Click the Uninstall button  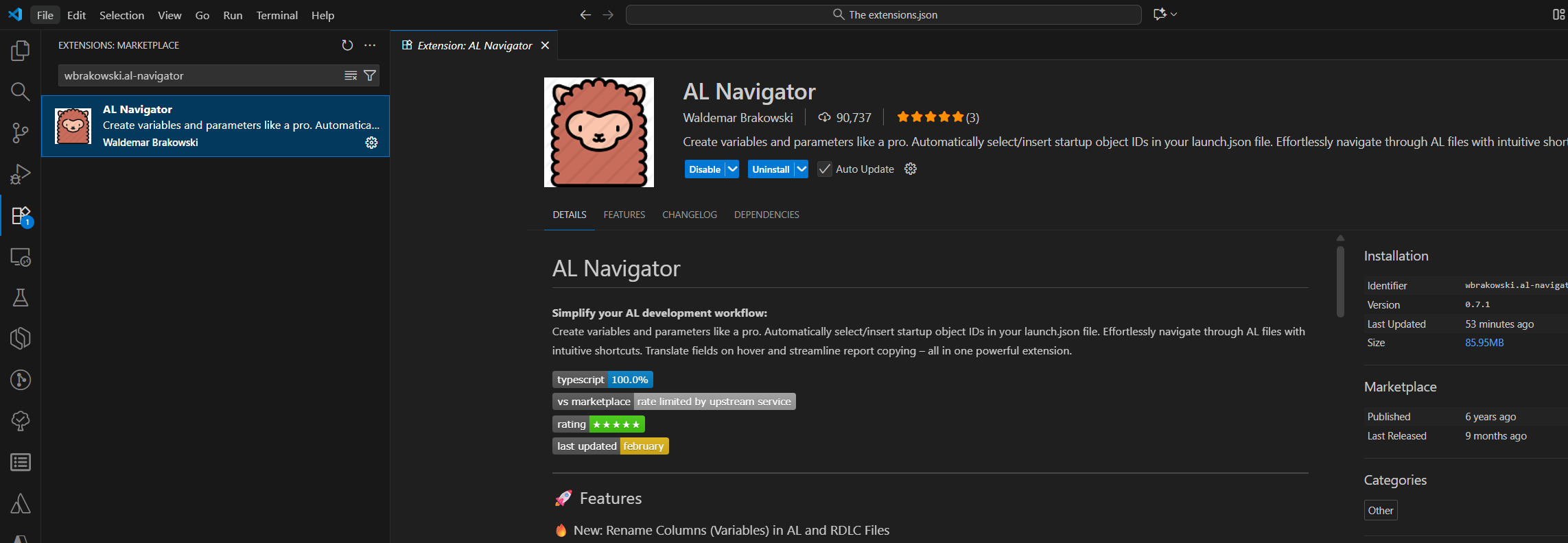point(771,169)
